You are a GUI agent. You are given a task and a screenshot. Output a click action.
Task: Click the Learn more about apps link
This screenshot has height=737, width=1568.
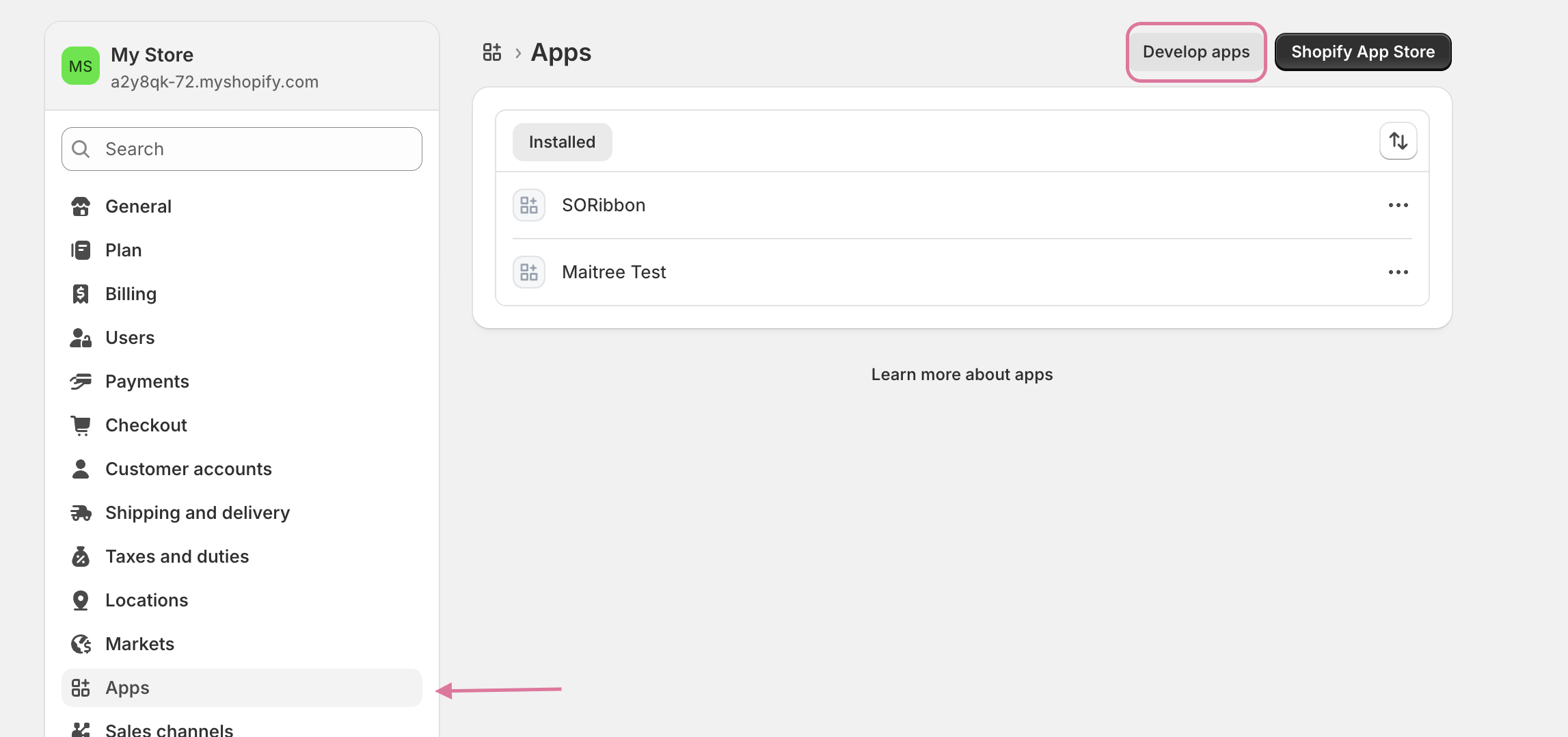(962, 374)
